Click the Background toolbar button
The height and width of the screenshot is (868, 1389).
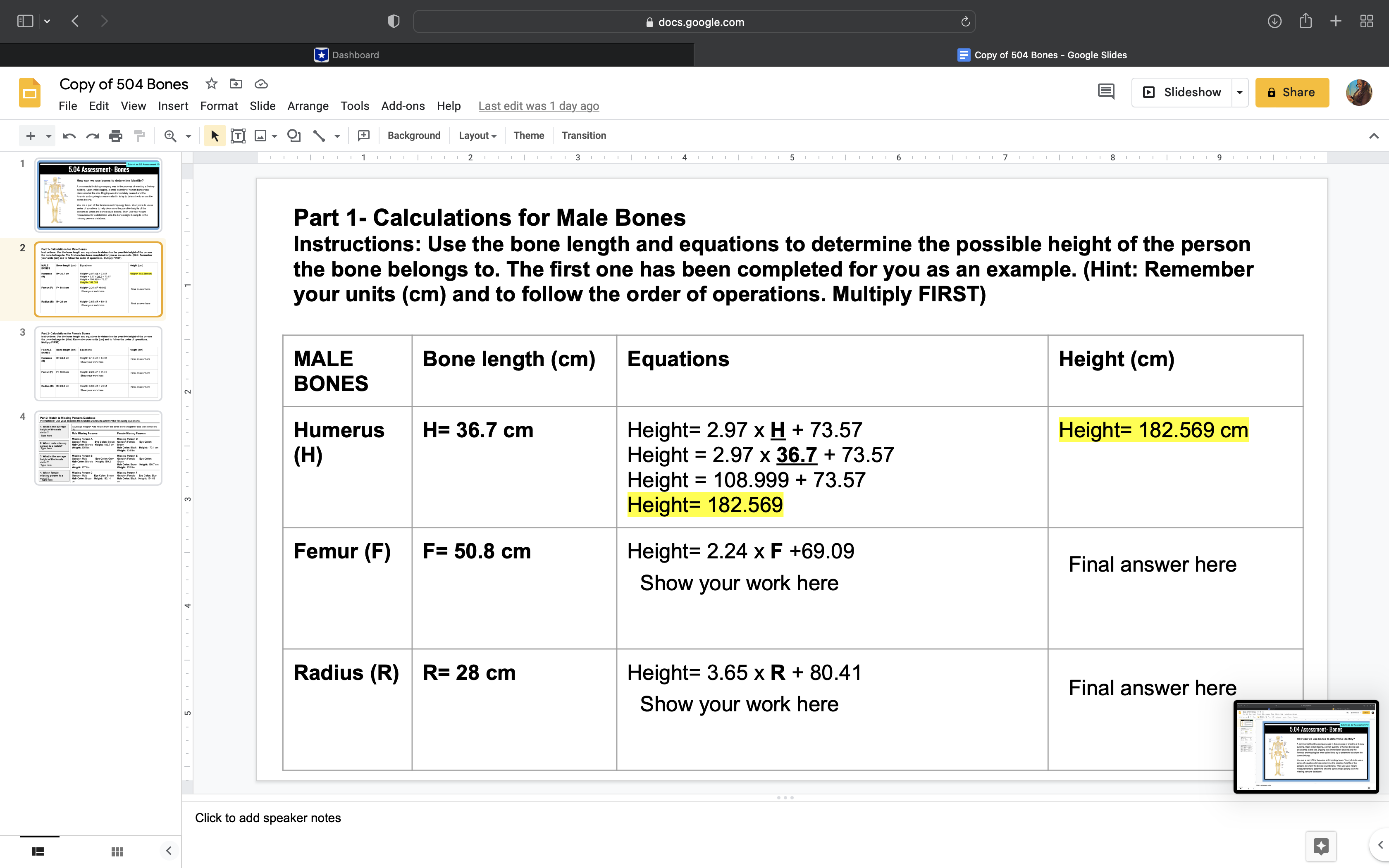pyautogui.click(x=413, y=135)
